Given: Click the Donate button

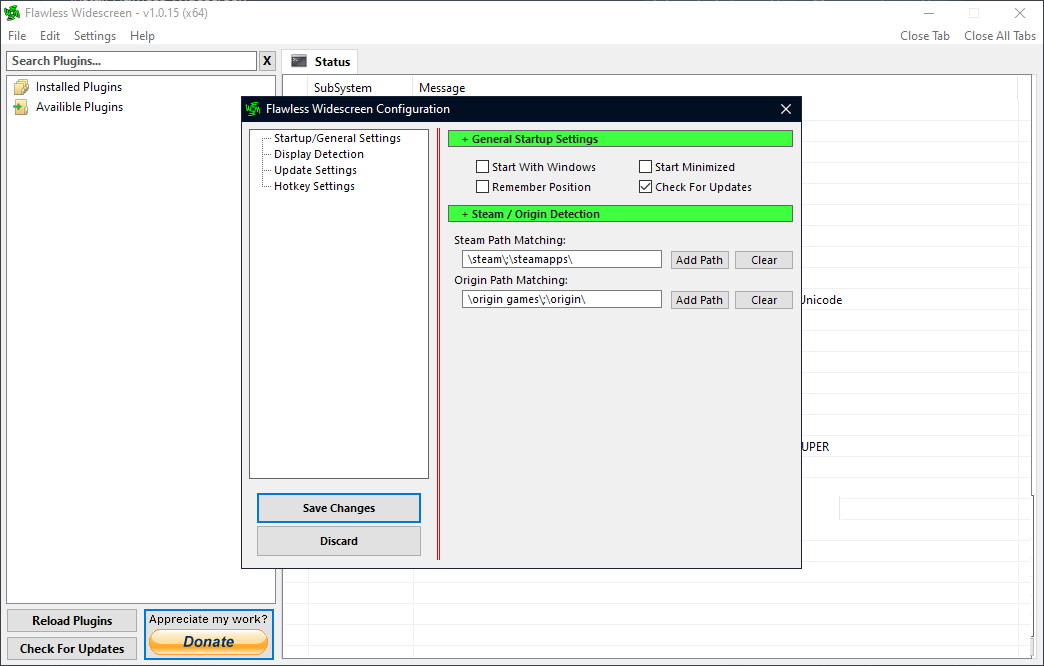Looking at the screenshot, I should tap(208, 642).
